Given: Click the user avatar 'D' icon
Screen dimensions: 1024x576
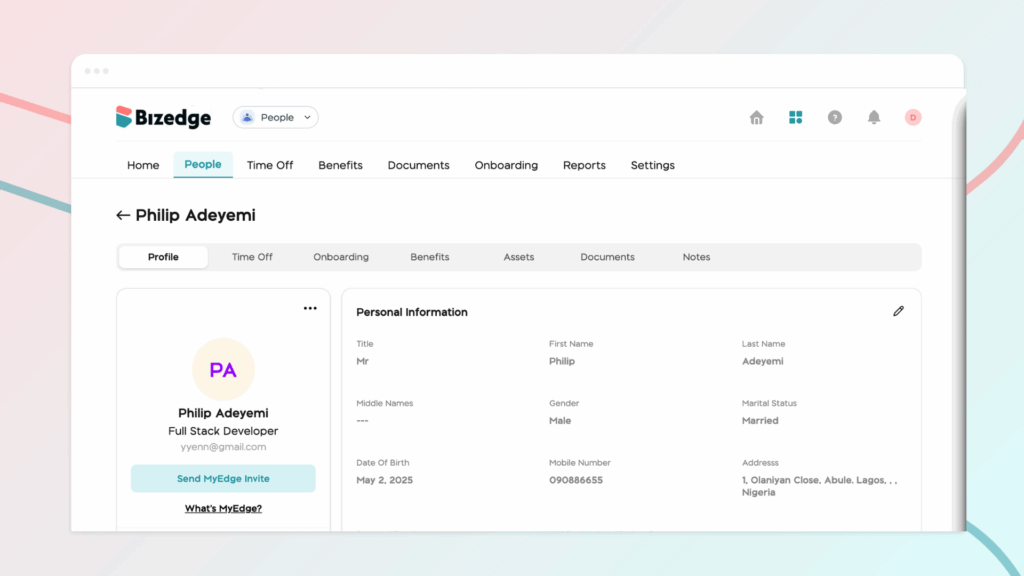Looking at the screenshot, I should (x=913, y=118).
